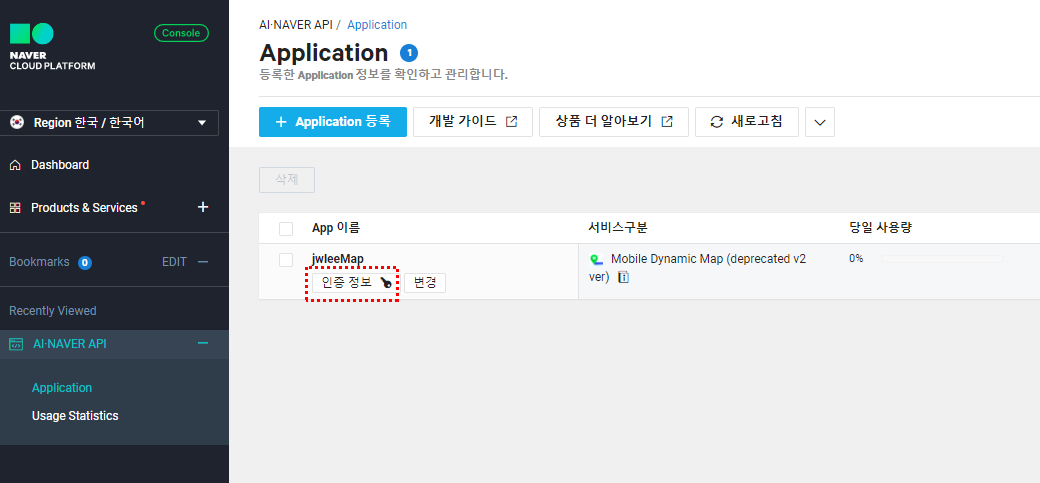
Task: Open the Usage Statistics submenu item
Action: point(75,416)
